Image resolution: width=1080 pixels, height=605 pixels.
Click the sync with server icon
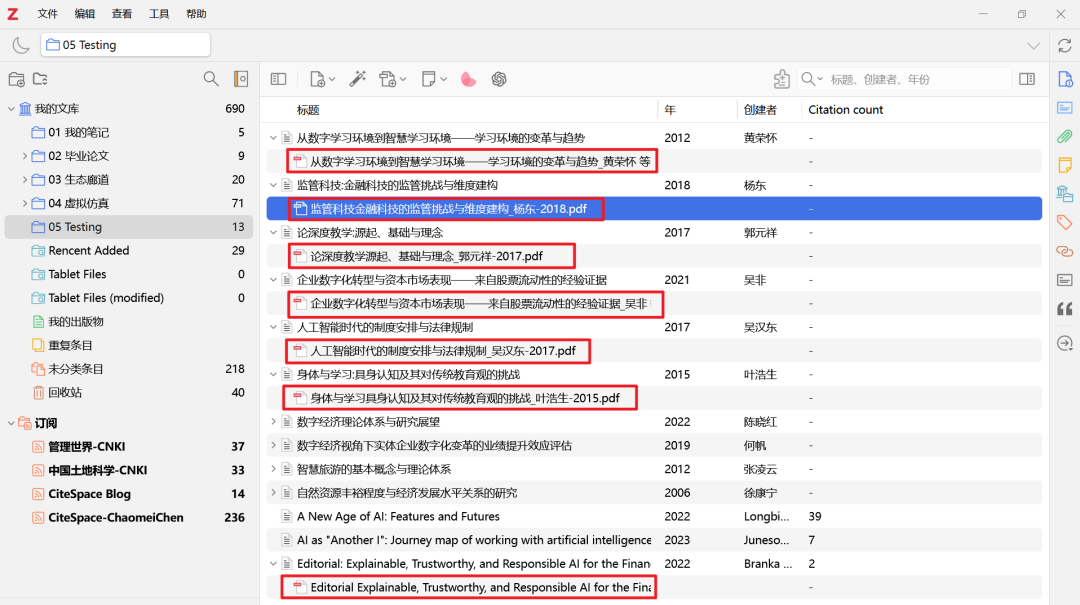(x=1065, y=45)
